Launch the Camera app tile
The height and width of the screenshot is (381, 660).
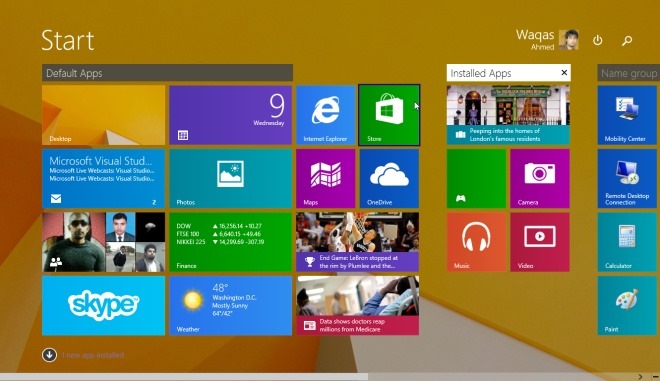point(540,179)
